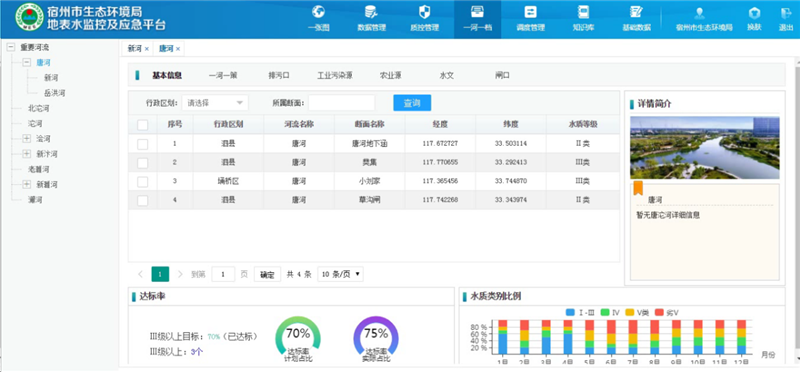
Task: Select 沱河 in the river tree
Action: 35,123
